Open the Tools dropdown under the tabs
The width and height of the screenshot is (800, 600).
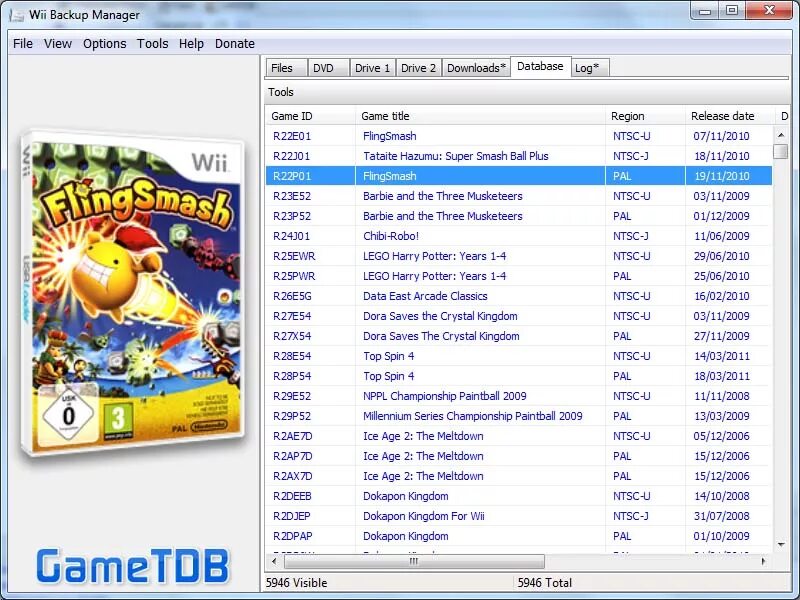coord(281,92)
